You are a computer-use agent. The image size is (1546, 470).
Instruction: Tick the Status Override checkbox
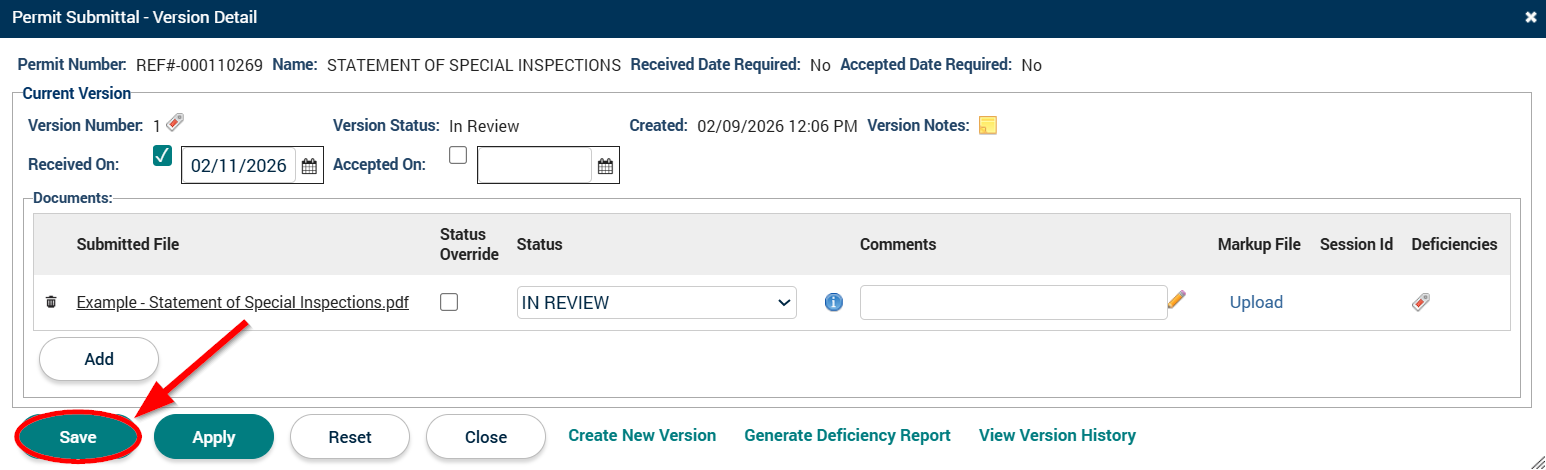(449, 302)
